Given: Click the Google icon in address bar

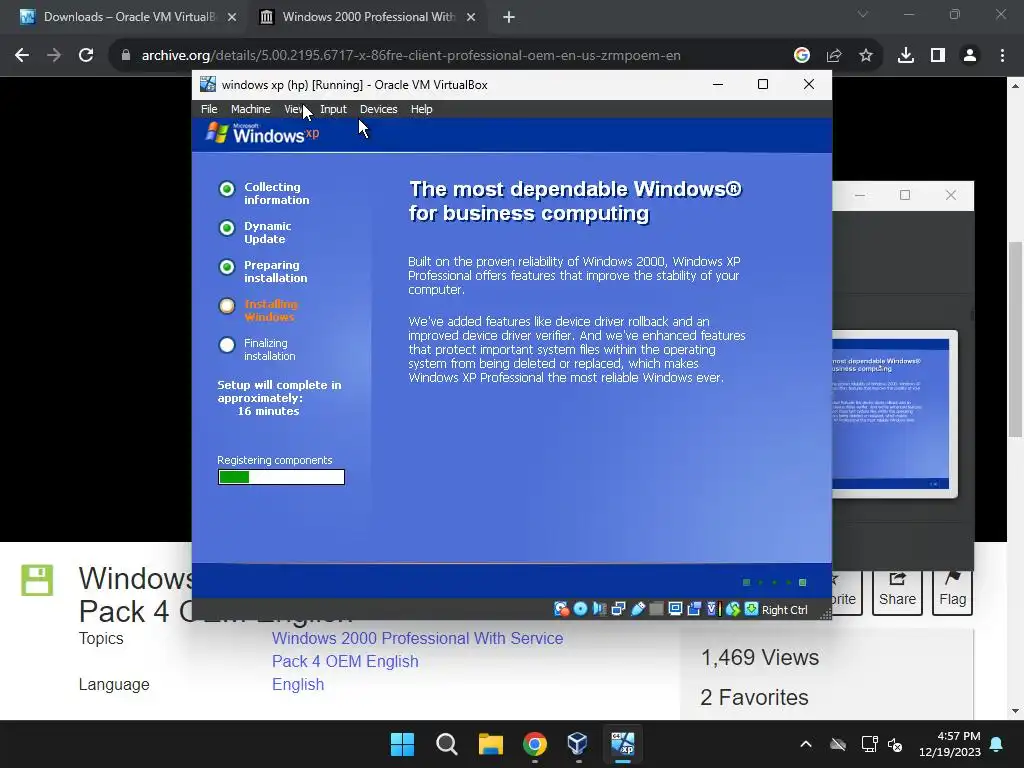Looking at the screenshot, I should click(802, 56).
